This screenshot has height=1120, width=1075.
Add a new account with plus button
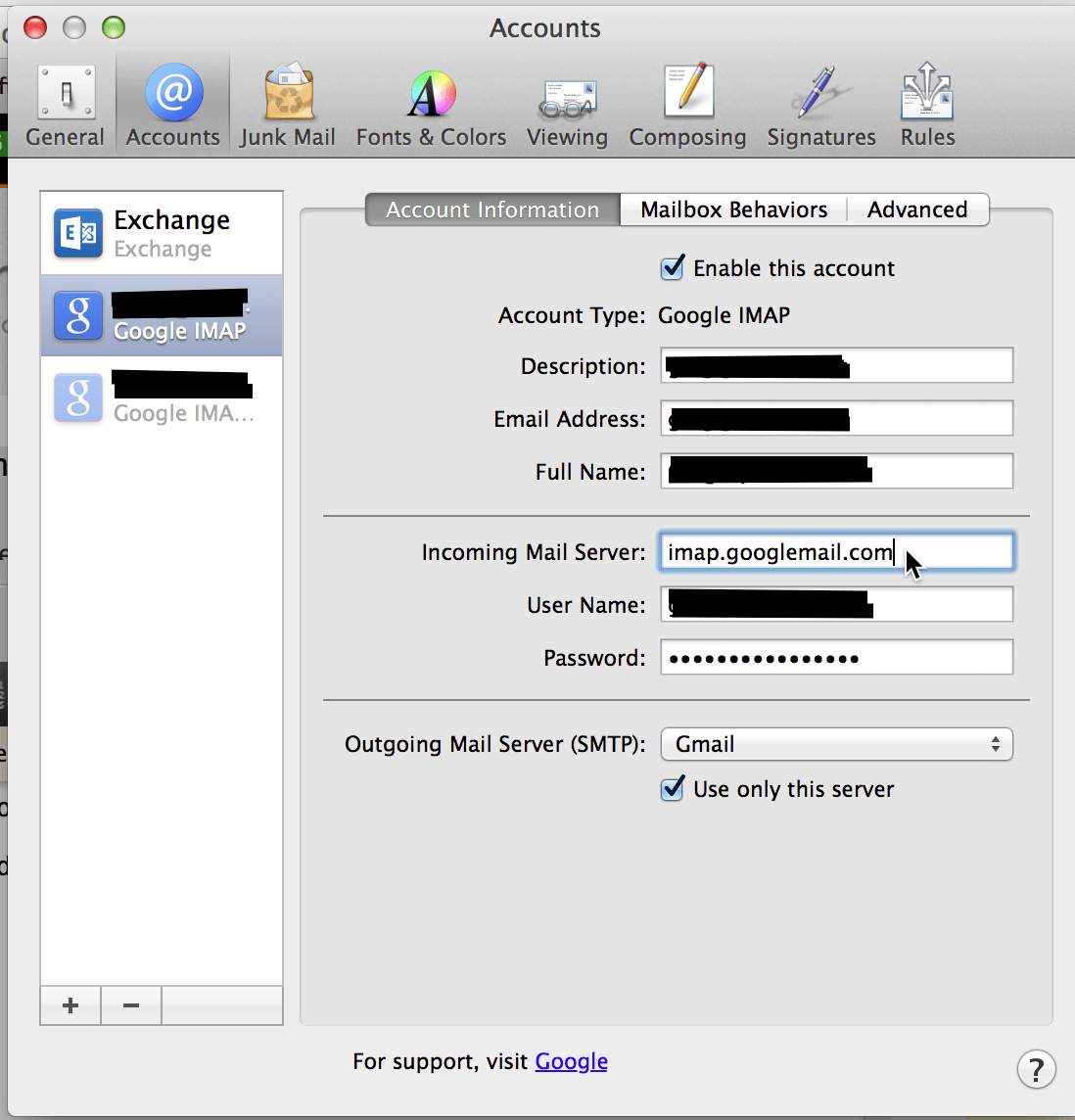click(x=70, y=1005)
